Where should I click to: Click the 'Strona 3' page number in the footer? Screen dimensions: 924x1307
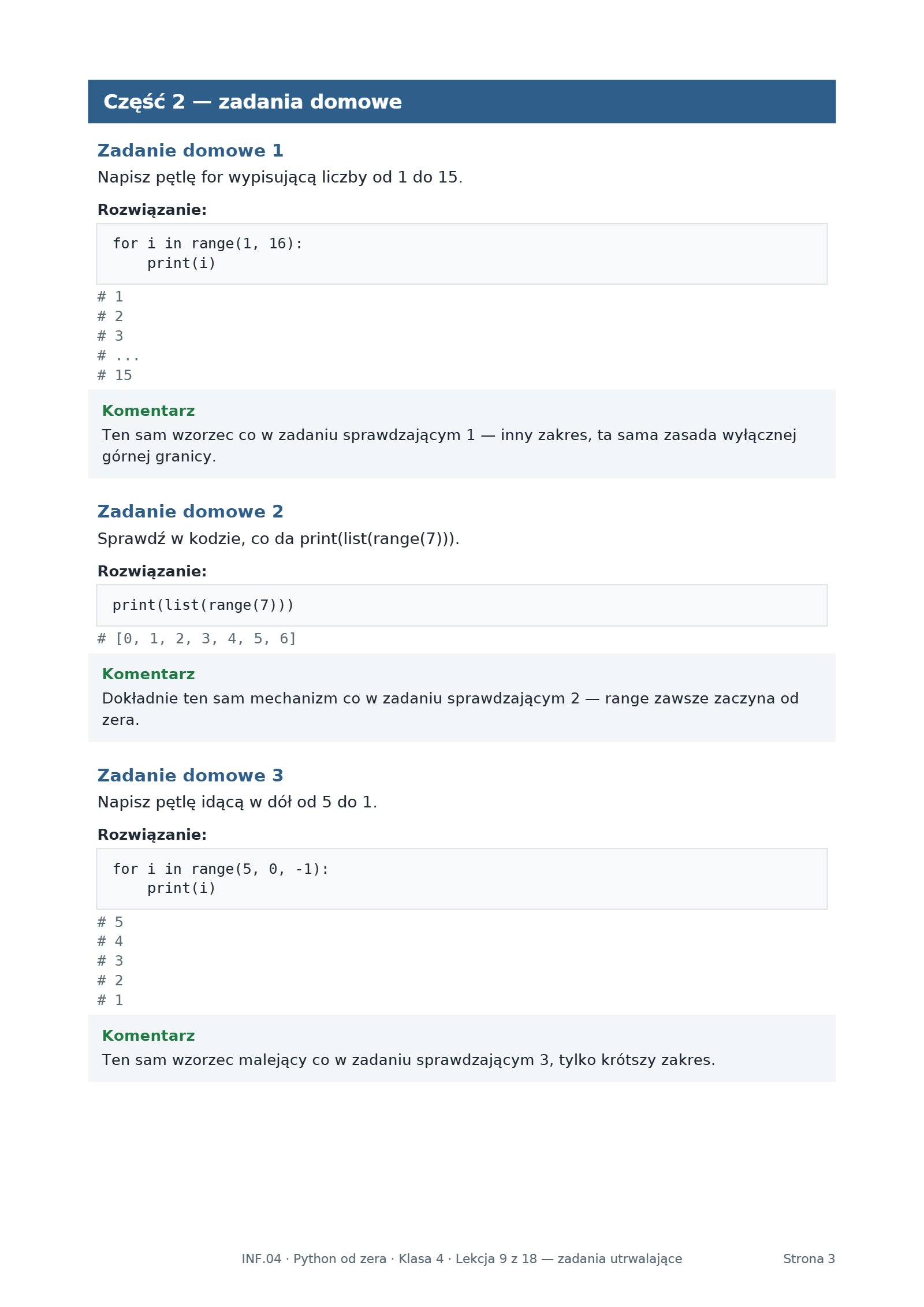click(809, 1259)
